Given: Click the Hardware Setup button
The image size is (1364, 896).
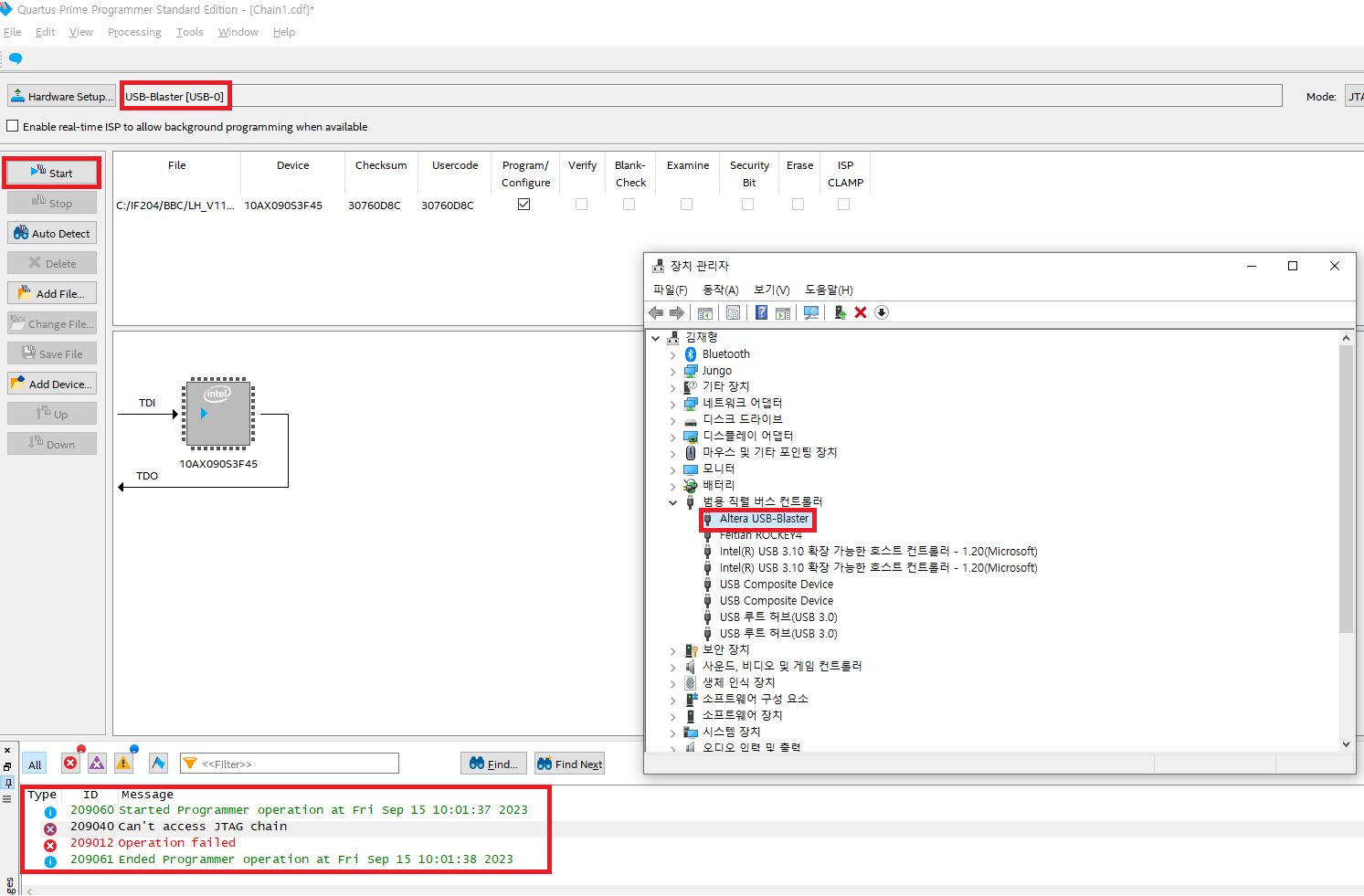Looking at the screenshot, I should click(x=62, y=96).
